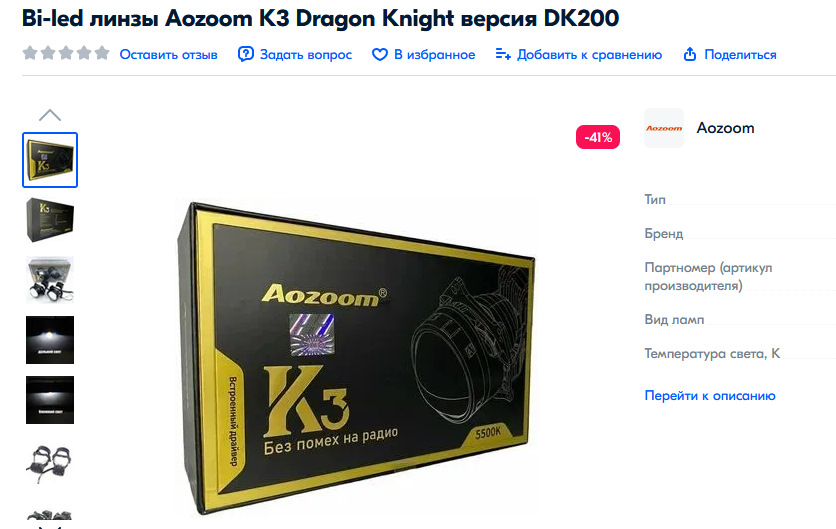Open the Aozoom brand name link
Viewport: 836px width, 529px height.
[725, 128]
